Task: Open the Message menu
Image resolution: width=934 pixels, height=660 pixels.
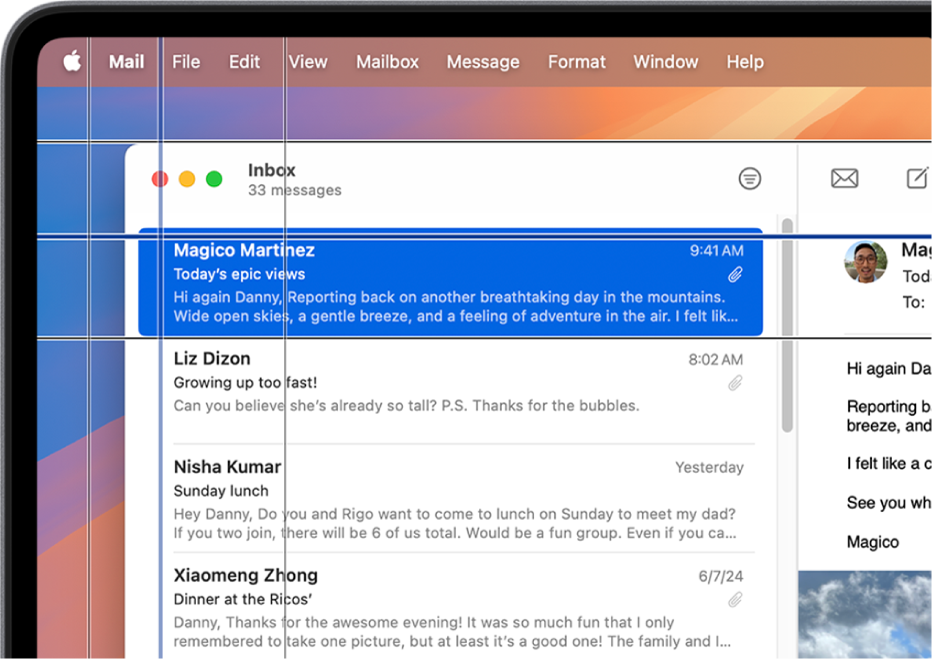Action: (483, 62)
